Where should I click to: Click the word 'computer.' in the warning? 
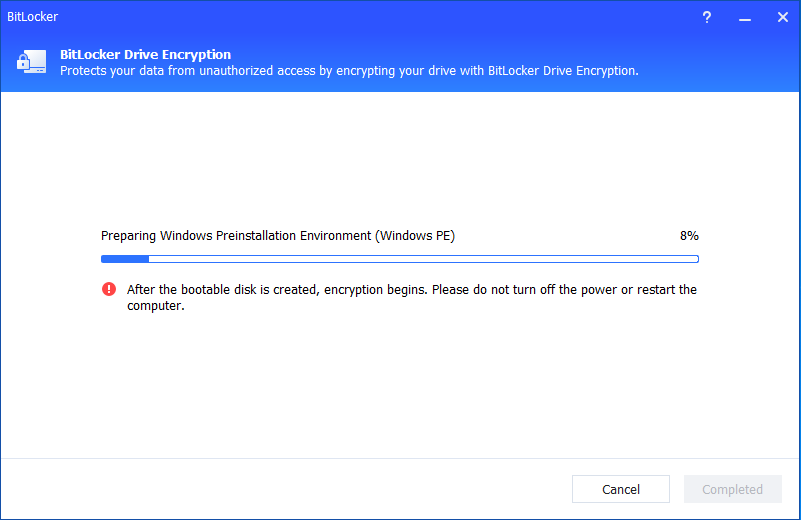pos(156,306)
